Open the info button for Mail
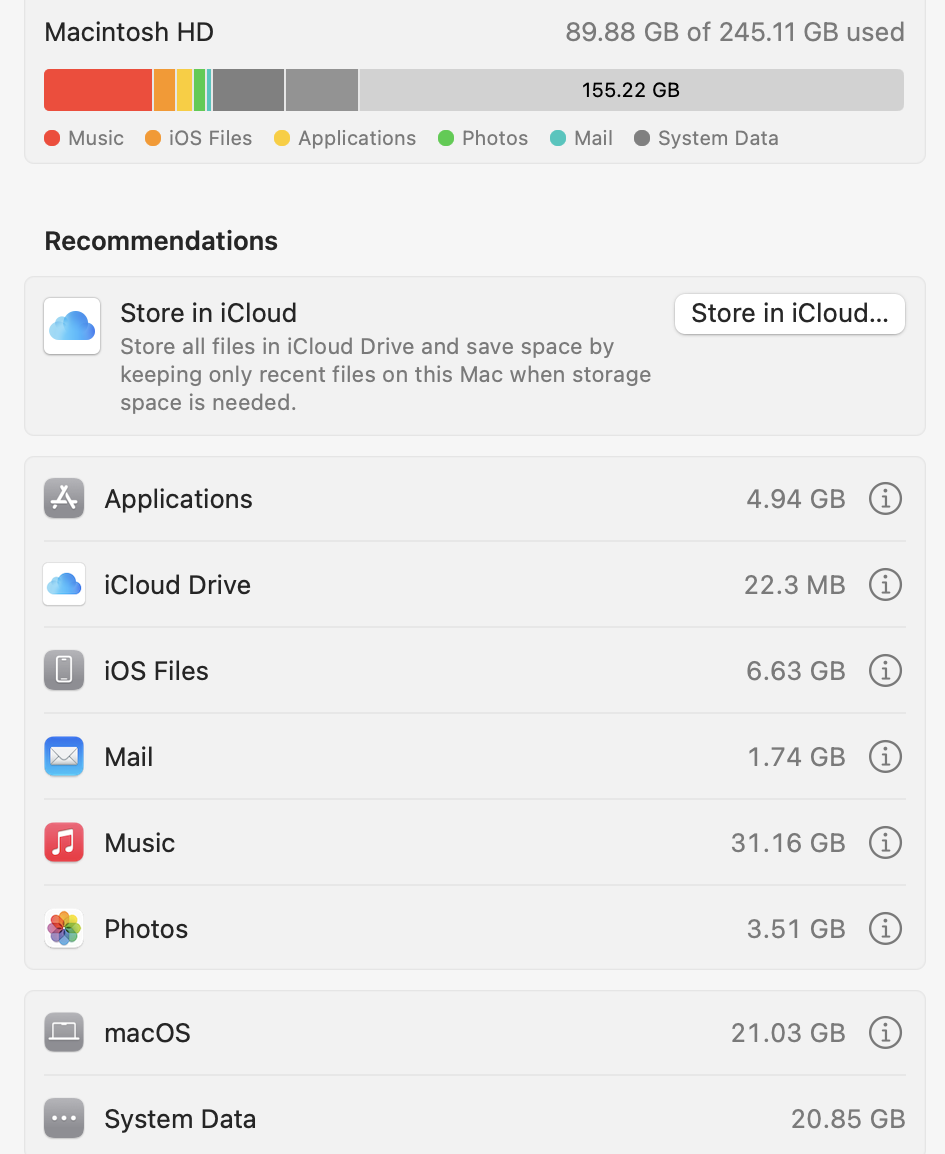The height and width of the screenshot is (1154, 945). click(885, 757)
